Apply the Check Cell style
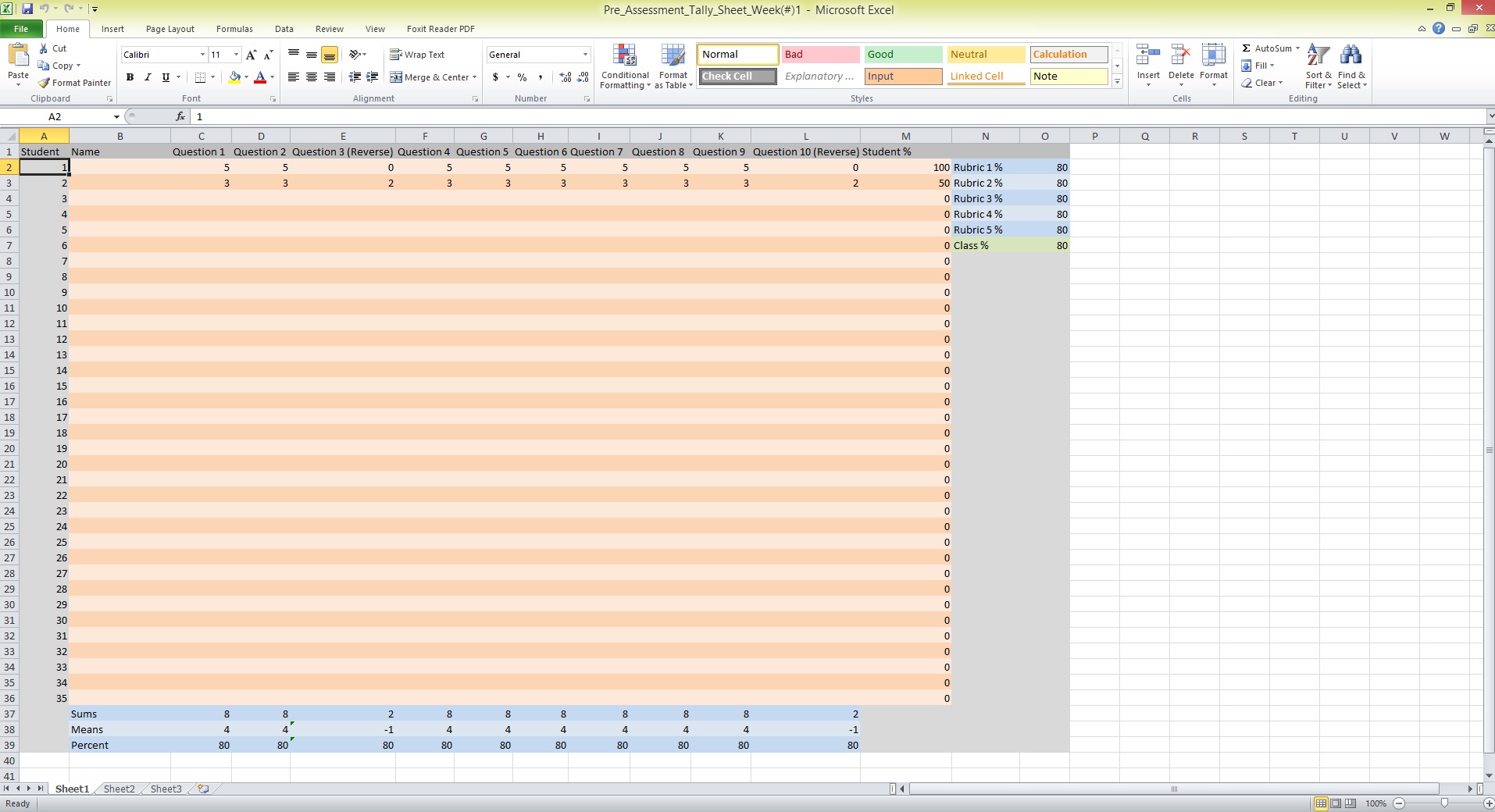Viewport: 1495px width, 812px height. [x=737, y=77]
